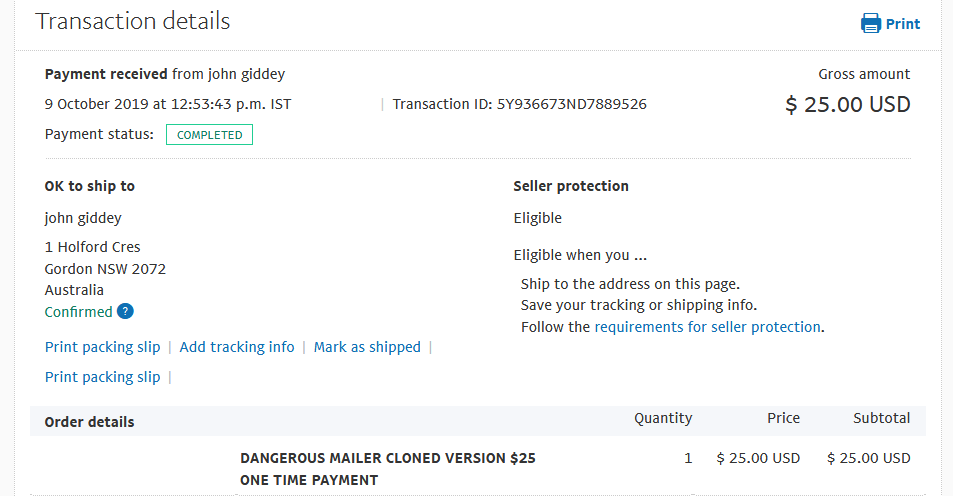Click the COMPLETED payment status badge
Image resolution: width=953 pixels, height=496 pixels.
210,135
